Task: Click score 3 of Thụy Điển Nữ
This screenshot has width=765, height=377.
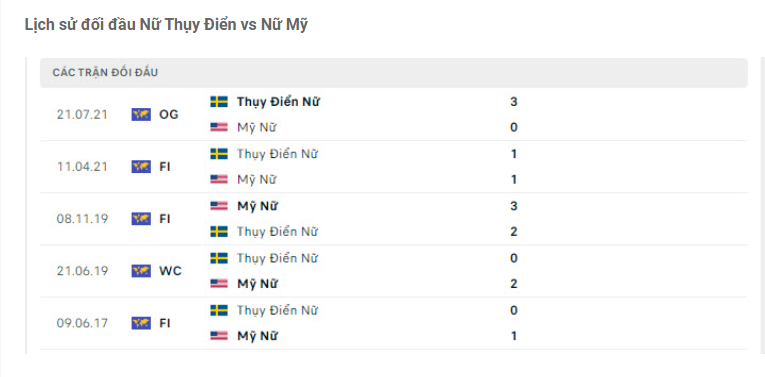Action: 514,102
